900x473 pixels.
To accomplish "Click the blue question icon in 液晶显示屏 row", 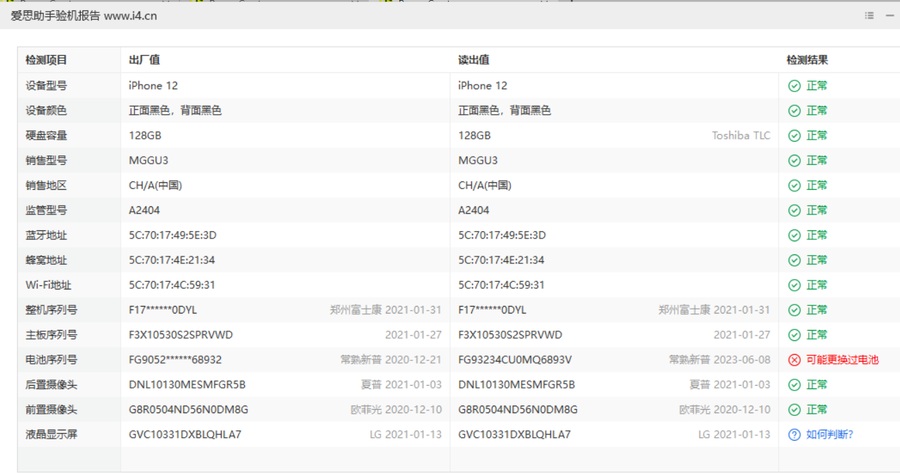I will (x=794, y=435).
